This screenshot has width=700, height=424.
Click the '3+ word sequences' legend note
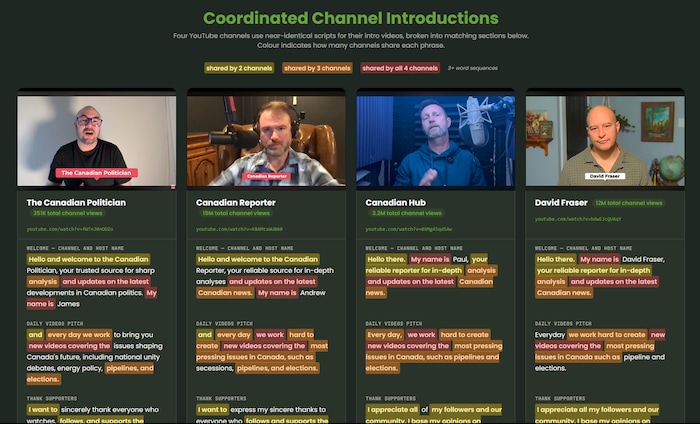pyautogui.click(x=472, y=68)
